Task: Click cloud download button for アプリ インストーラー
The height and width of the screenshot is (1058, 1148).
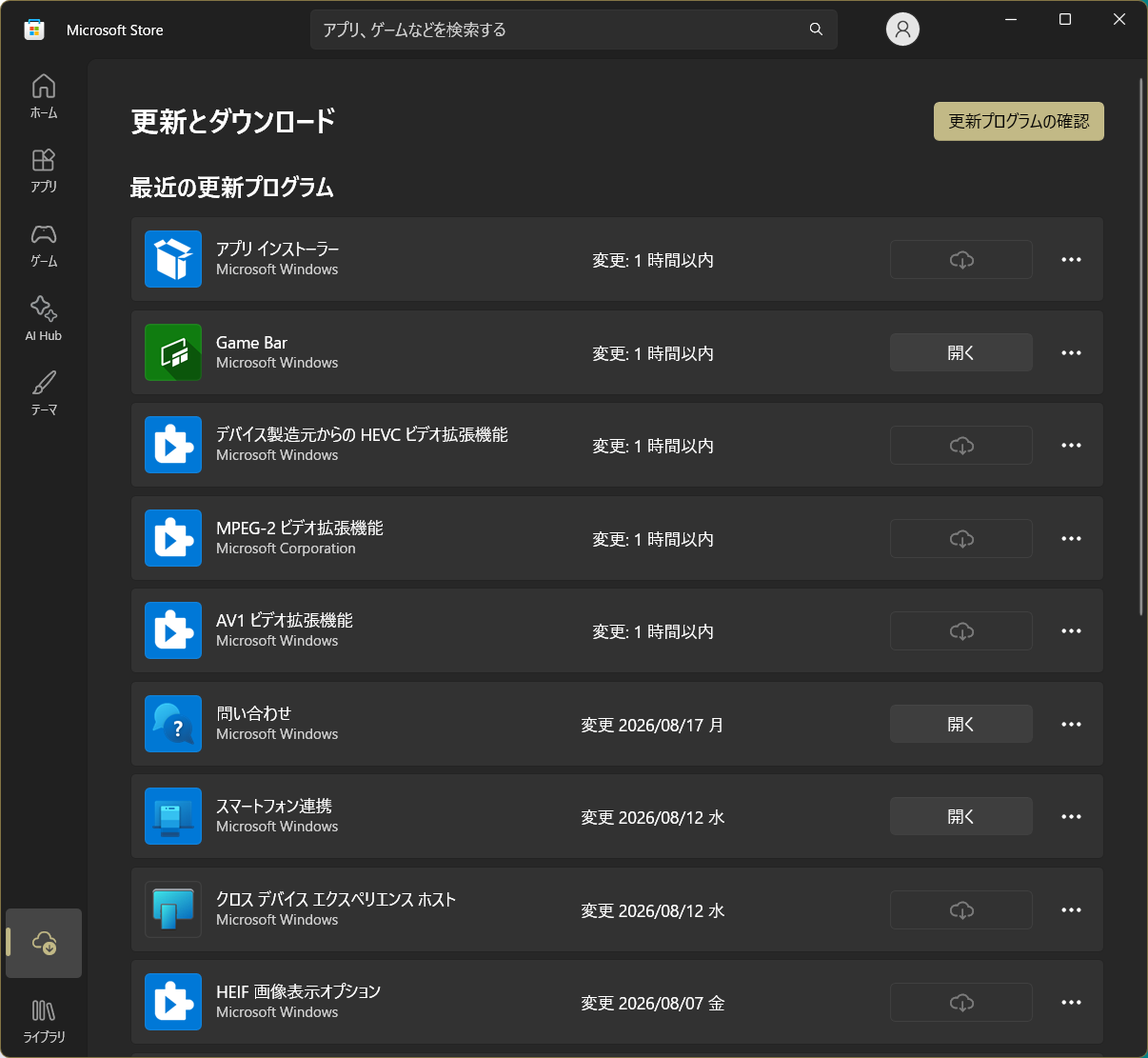Action: [x=961, y=259]
